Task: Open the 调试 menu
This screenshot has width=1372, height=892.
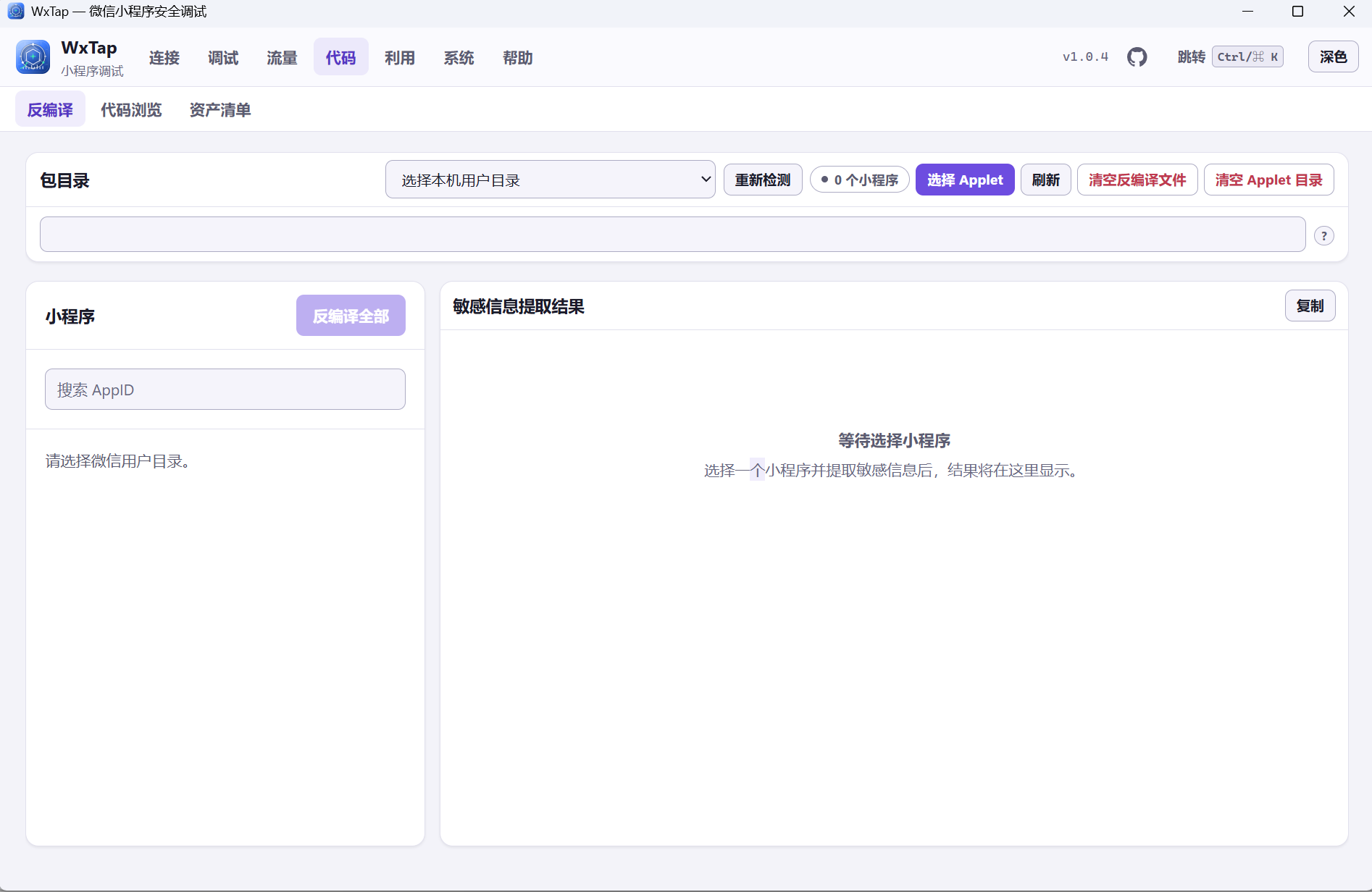Action: coord(223,58)
